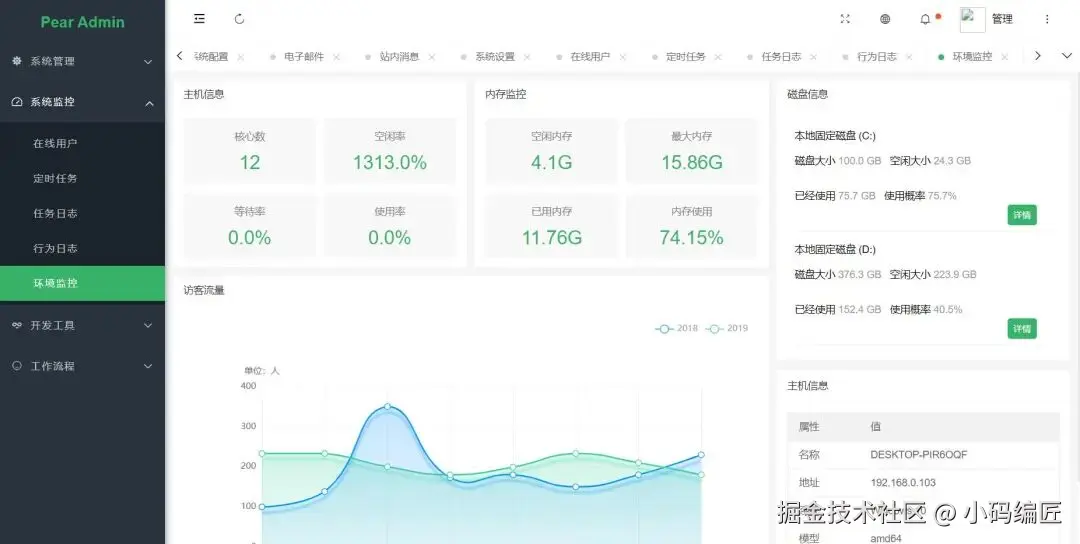The height and width of the screenshot is (544, 1080).
Task: Switch to 任务日志 tab
Action: (781, 56)
